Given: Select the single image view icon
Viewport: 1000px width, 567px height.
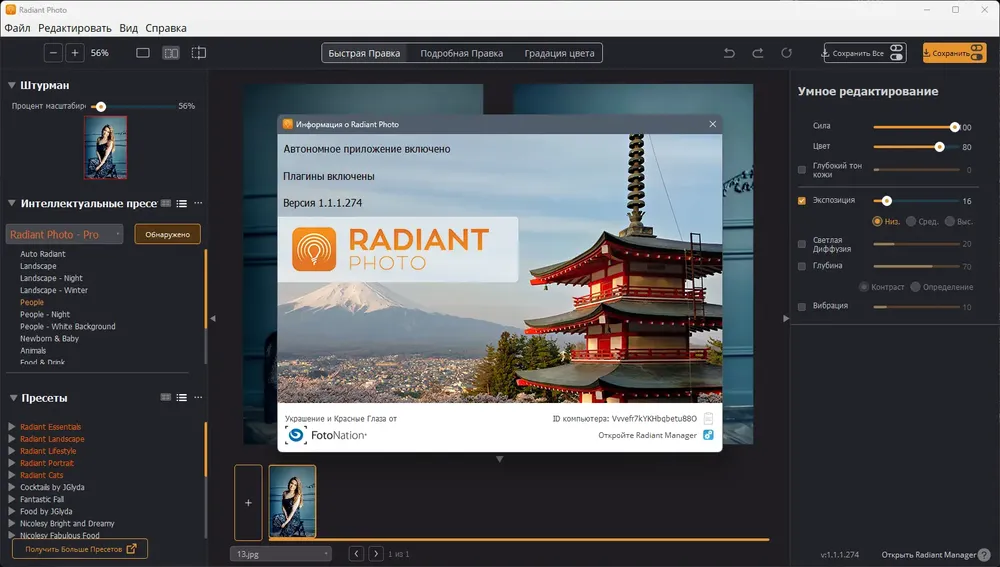Looking at the screenshot, I should point(143,53).
